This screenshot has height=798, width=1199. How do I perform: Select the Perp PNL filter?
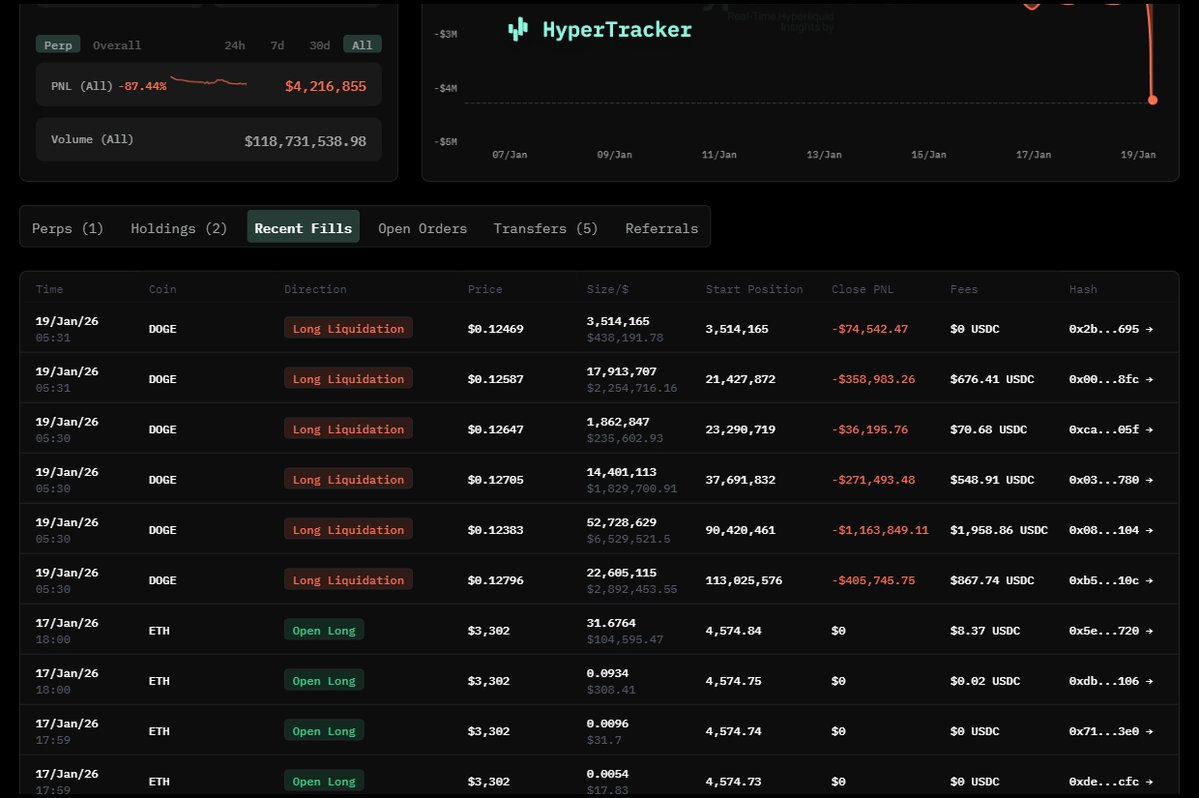click(x=58, y=45)
